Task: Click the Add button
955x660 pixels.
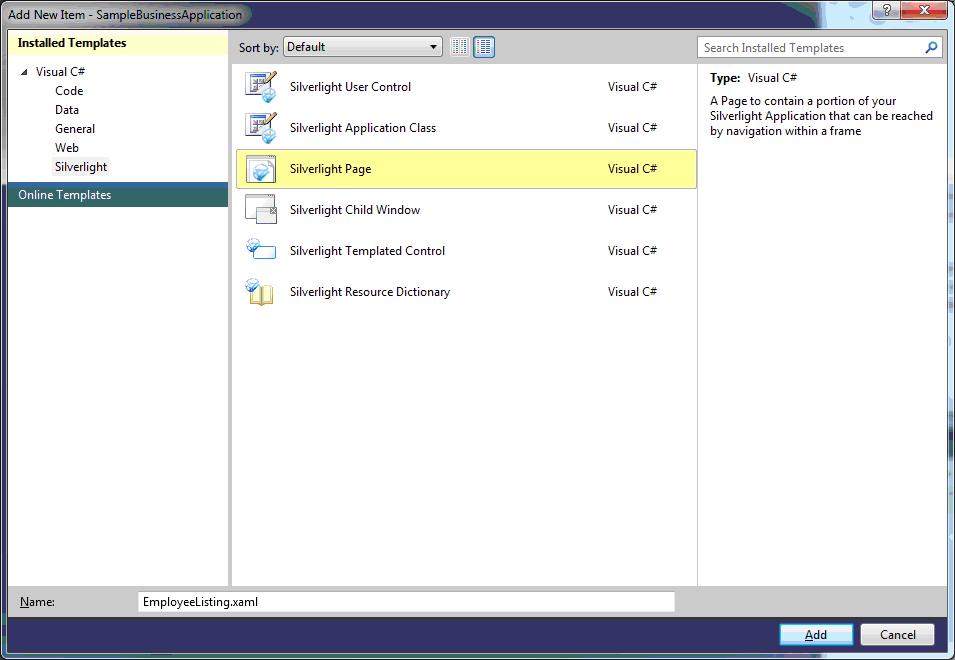Action: coord(816,635)
